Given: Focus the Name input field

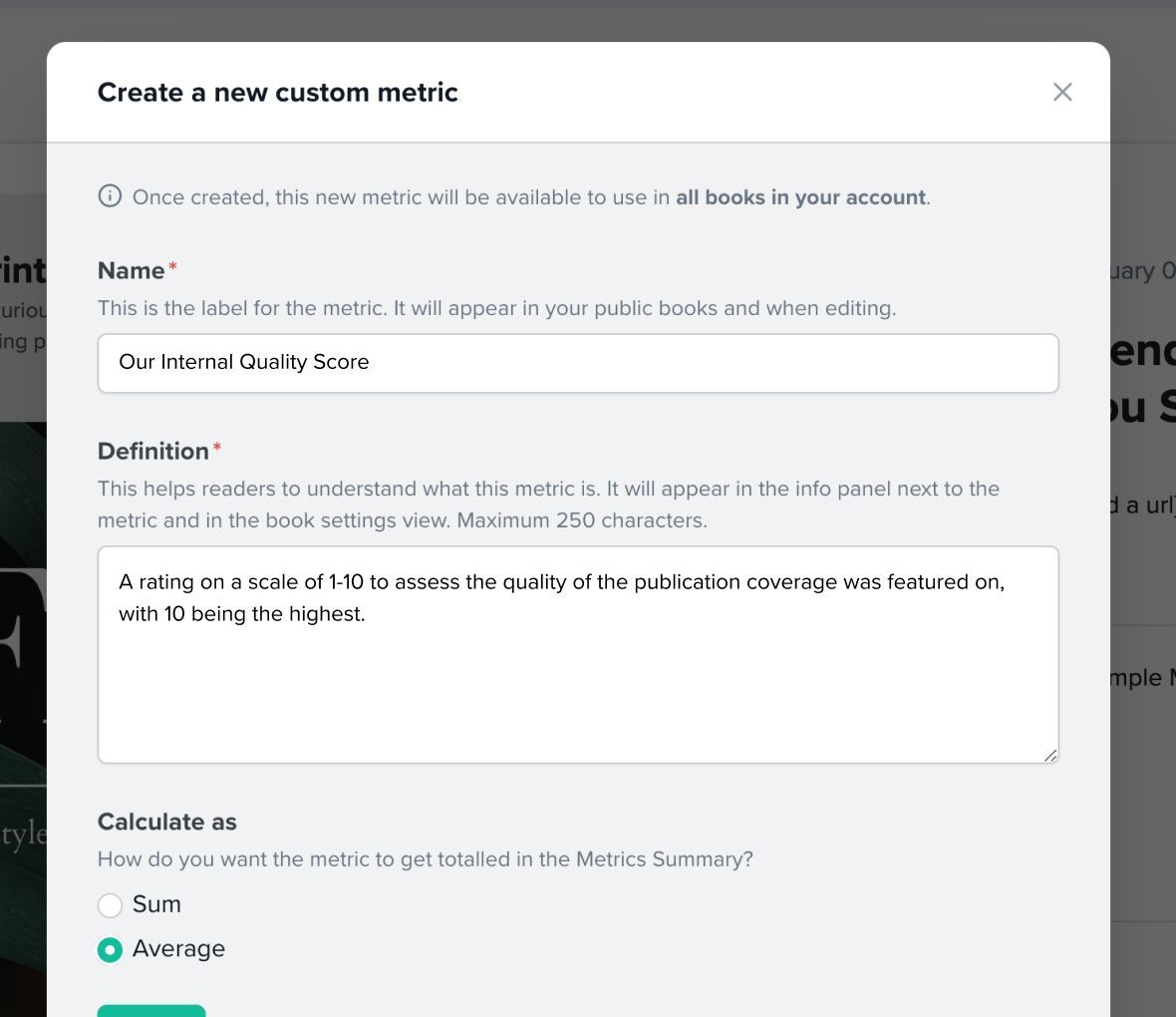Looking at the screenshot, I should click(578, 363).
